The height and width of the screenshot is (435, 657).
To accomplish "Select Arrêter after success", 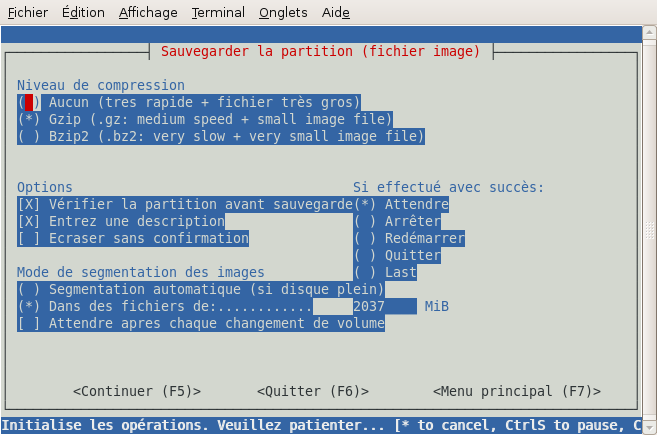I will coord(397,221).
